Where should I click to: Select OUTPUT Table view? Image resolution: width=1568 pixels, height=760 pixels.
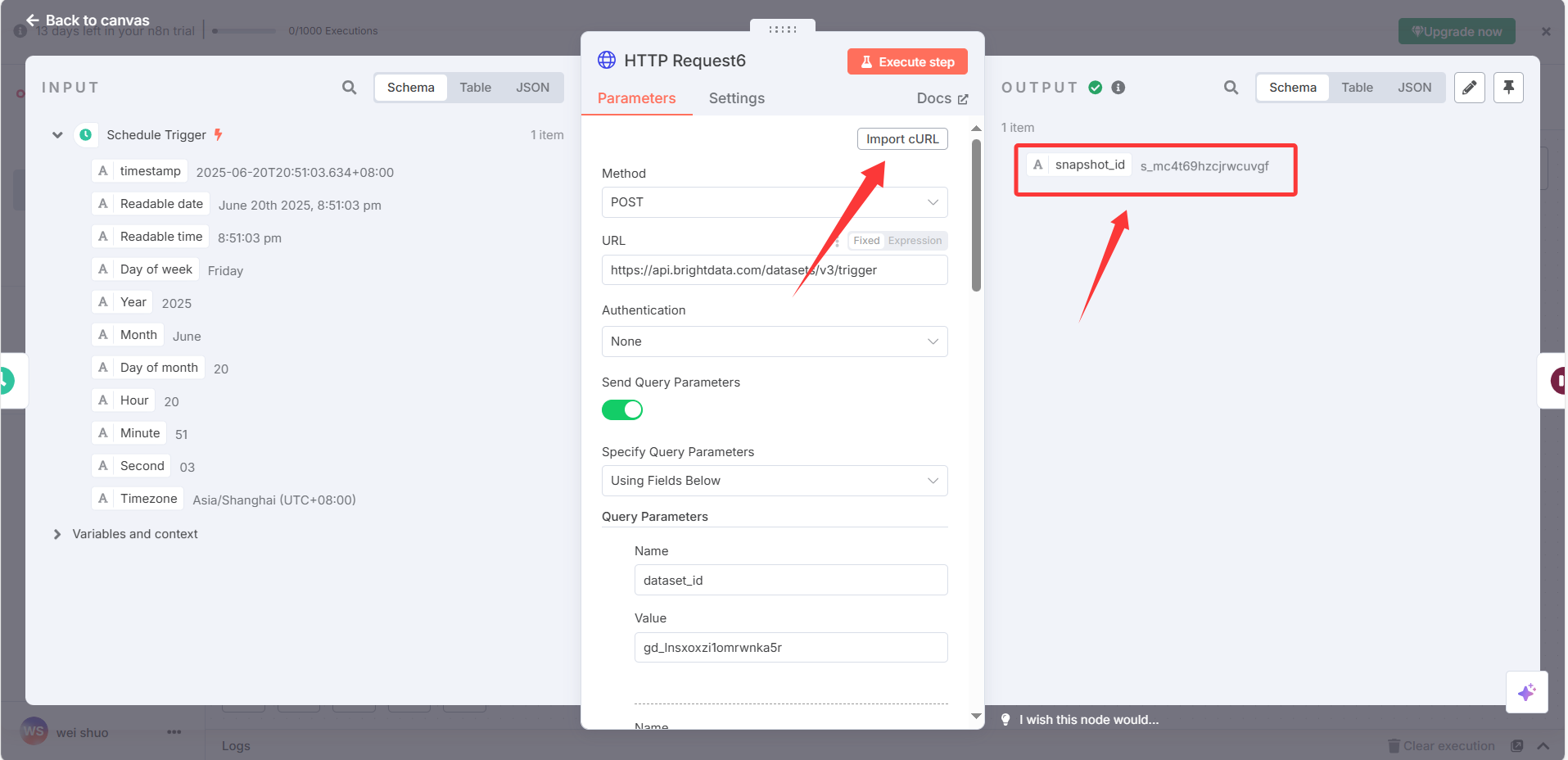(1358, 88)
